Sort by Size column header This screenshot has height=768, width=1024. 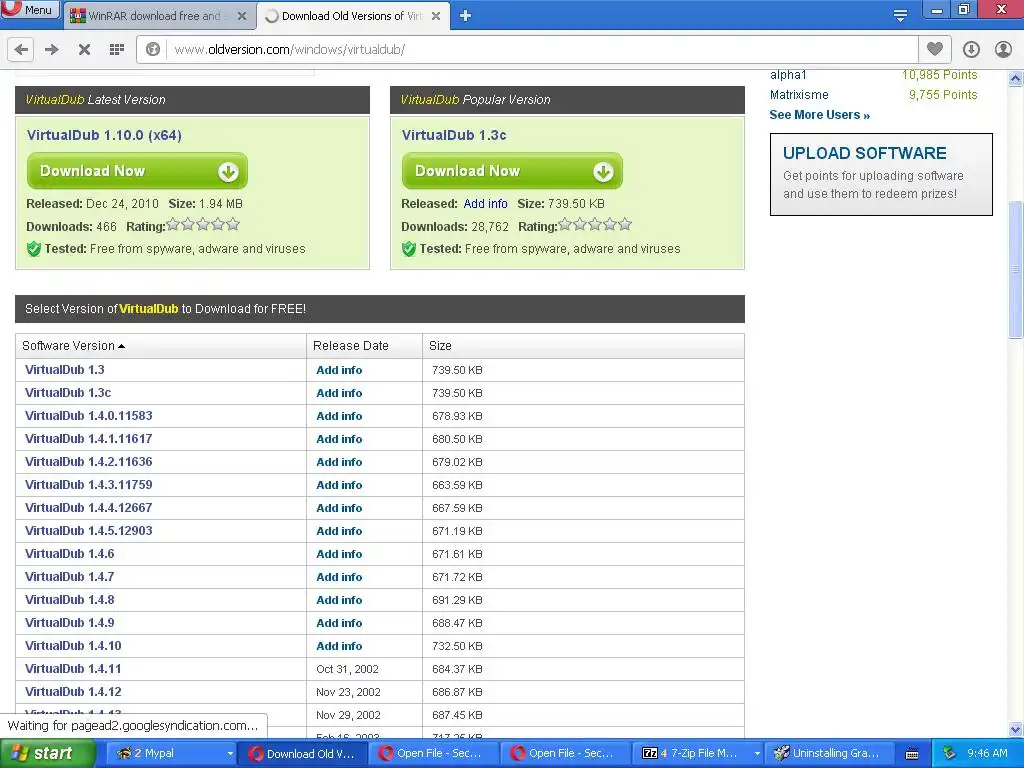click(x=583, y=345)
